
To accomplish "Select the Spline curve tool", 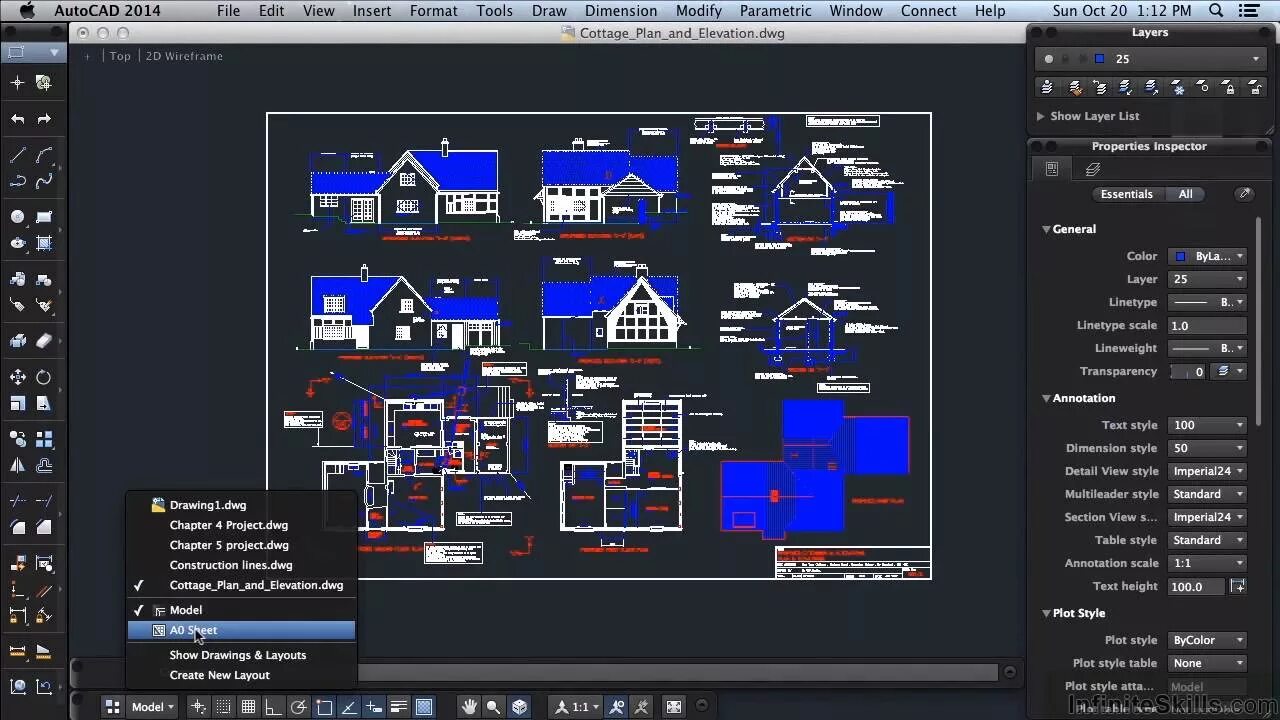I will point(44,181).
